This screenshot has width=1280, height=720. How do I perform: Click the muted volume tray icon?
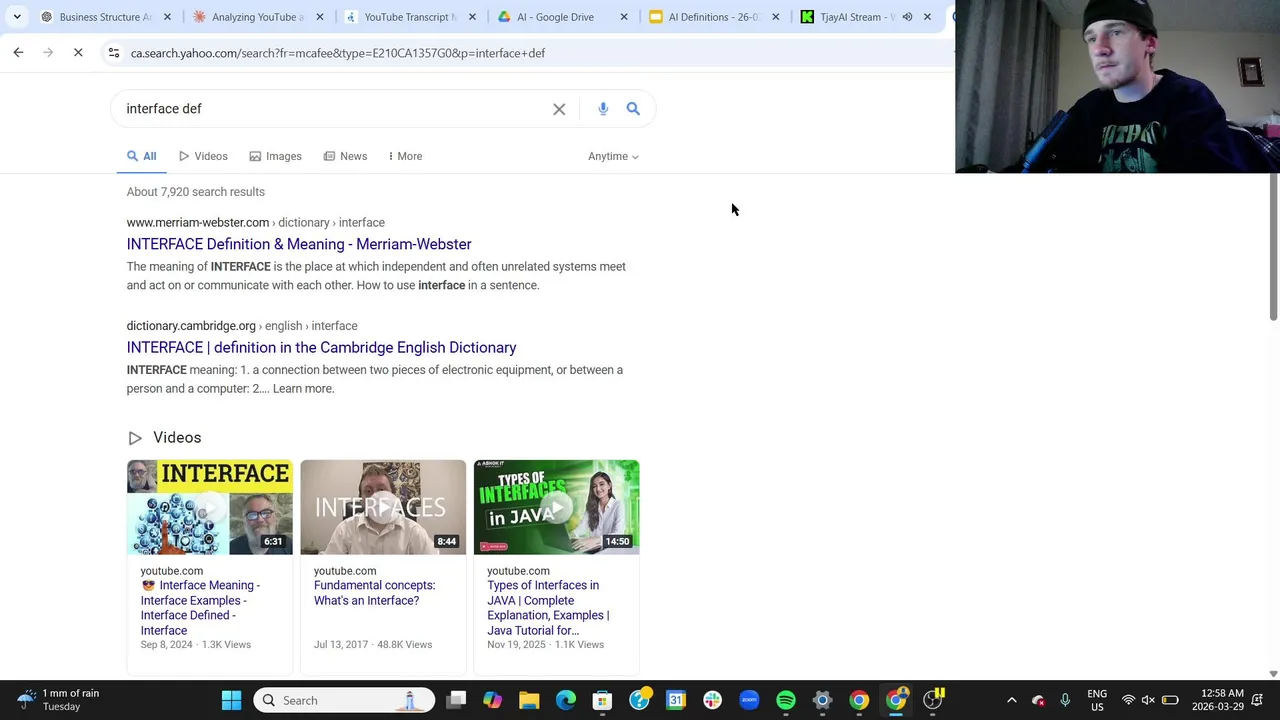1148,700
